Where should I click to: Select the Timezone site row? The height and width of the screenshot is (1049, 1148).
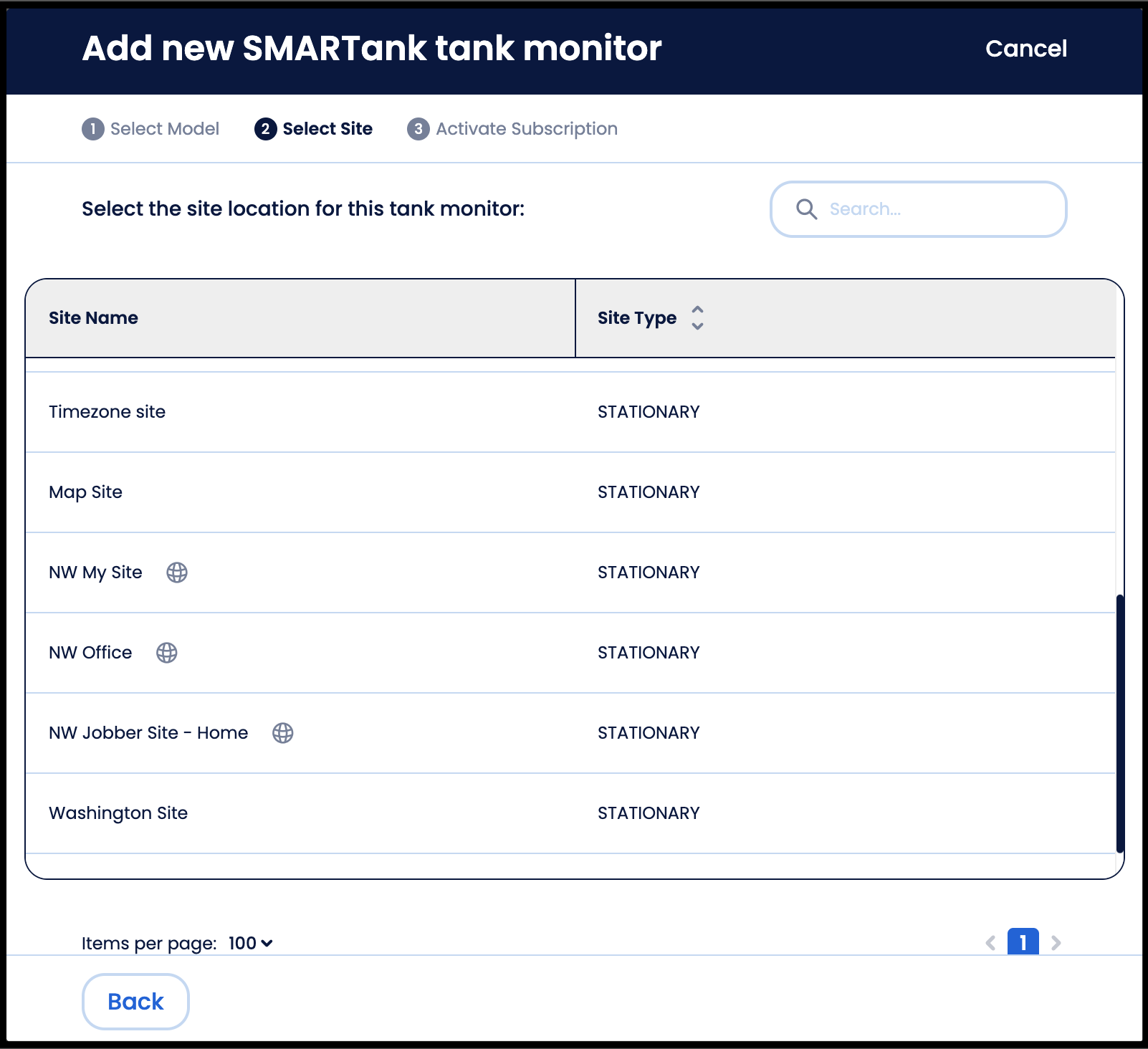(570, 412)
